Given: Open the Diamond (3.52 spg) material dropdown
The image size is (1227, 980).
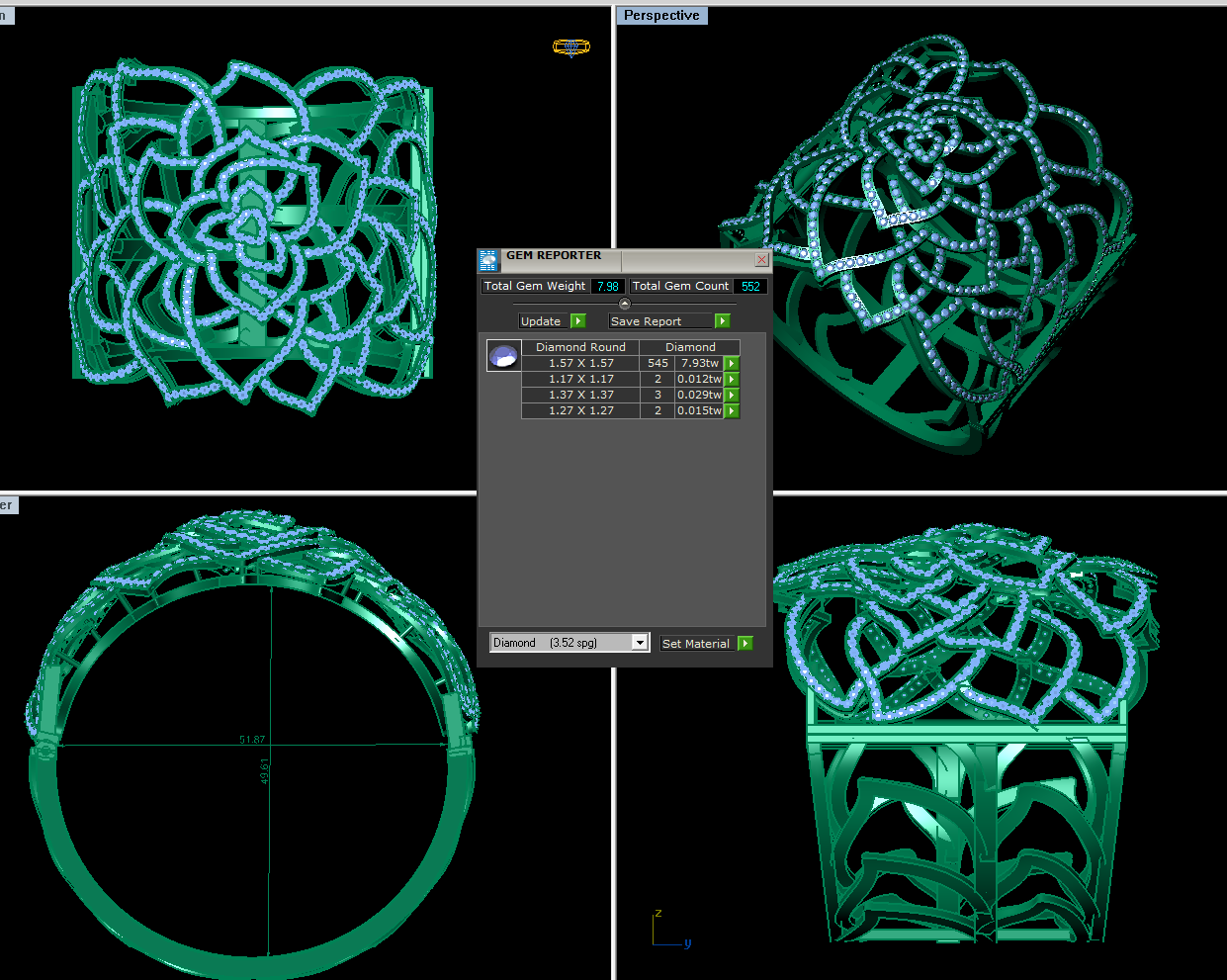Looking at the screenshot, I should (640, 643).
